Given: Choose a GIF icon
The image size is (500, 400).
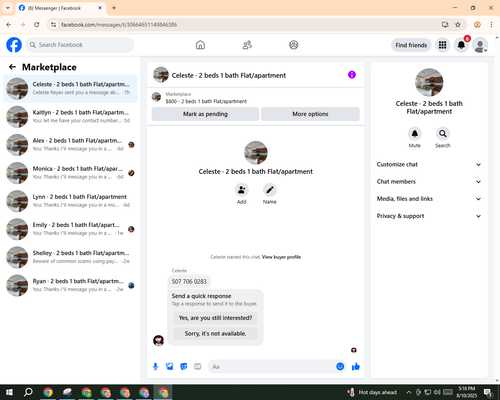Looking at the screenshot, I should click(x=198, y=367).
